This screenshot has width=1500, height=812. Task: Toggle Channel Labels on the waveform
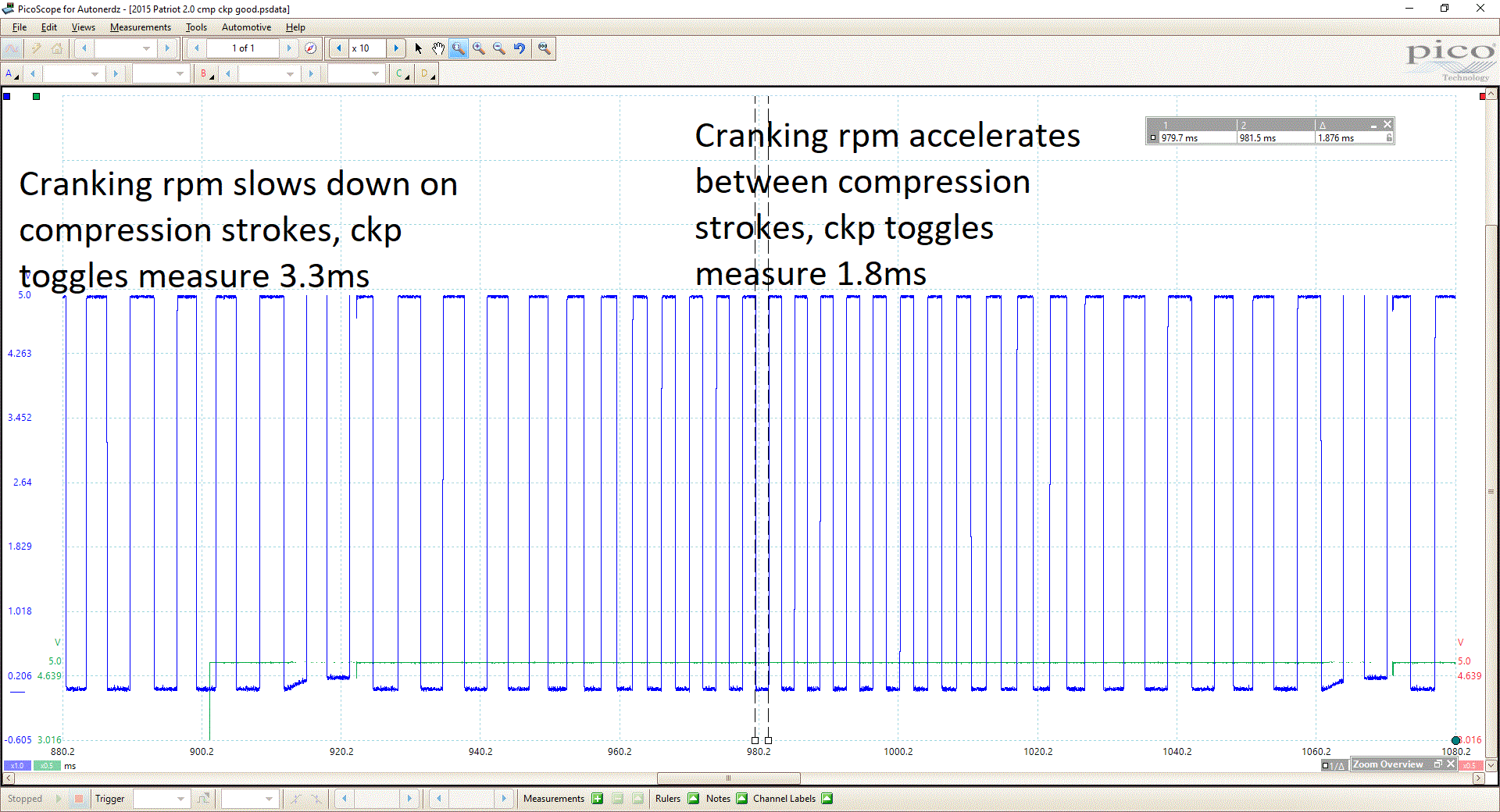tap(825, 798)
